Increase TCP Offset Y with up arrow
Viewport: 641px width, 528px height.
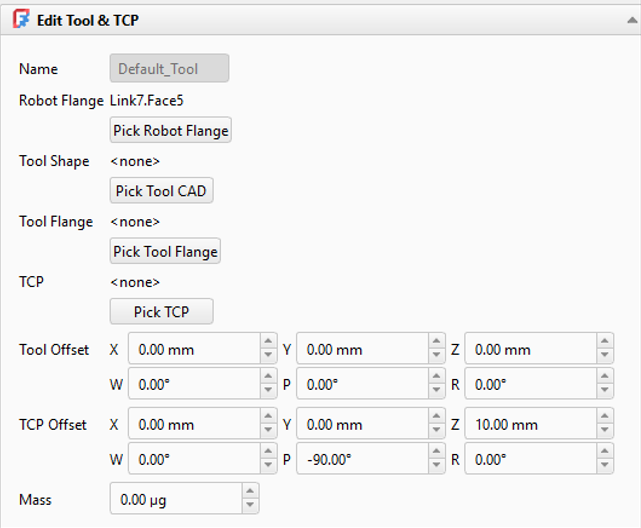pos(436,416)
